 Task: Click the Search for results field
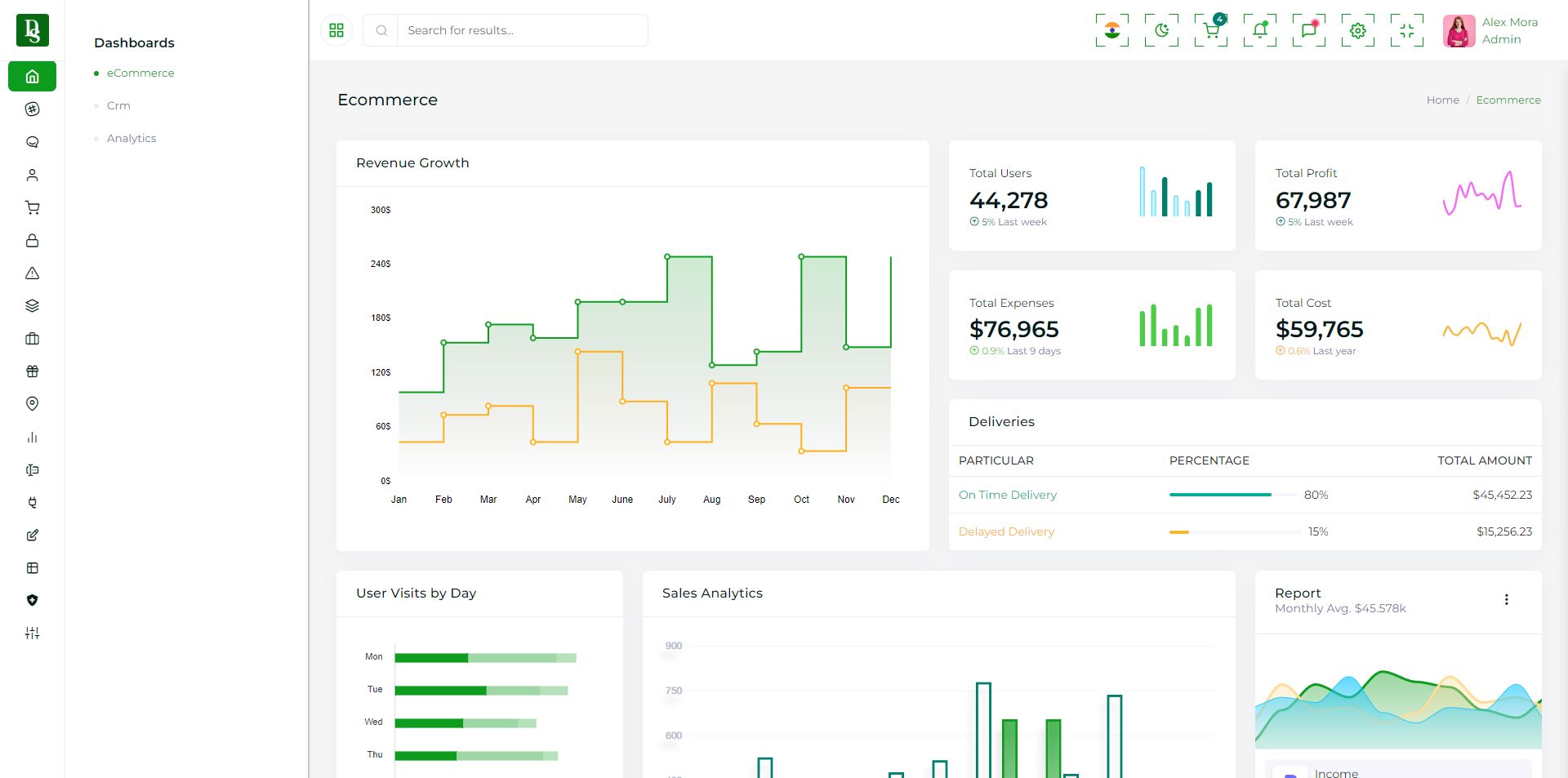click(521, 31)
